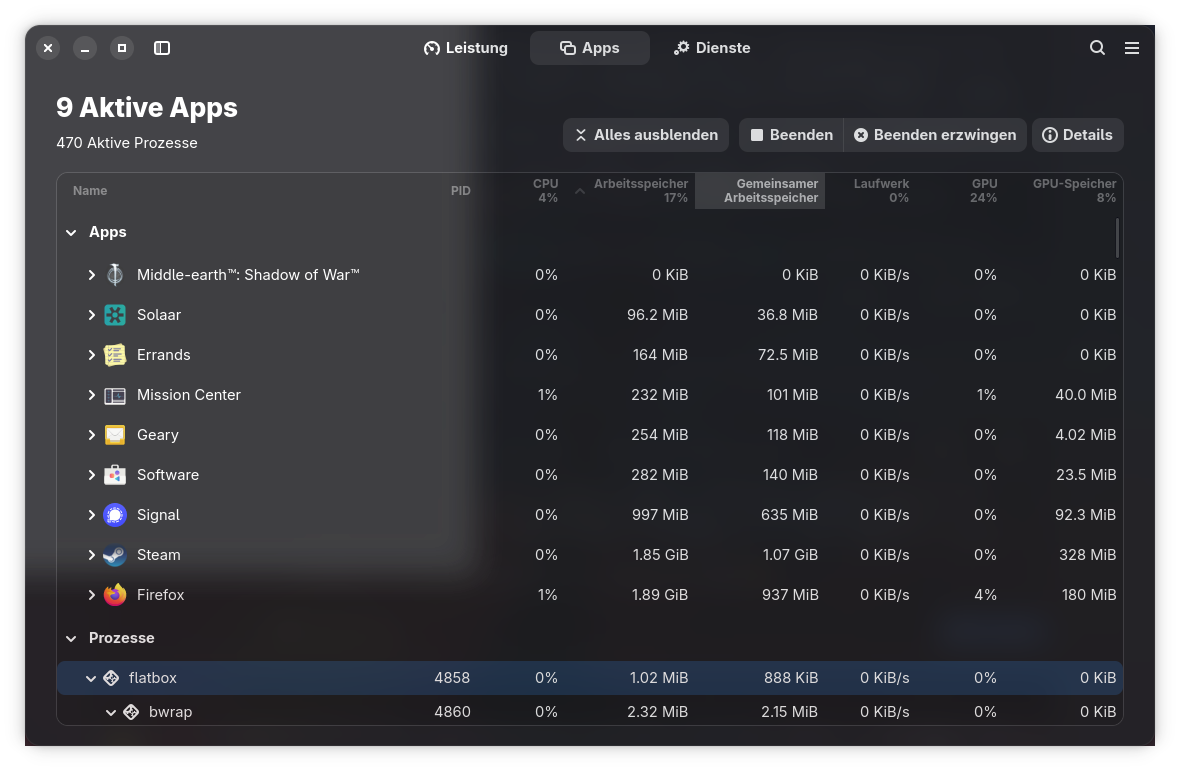Viewport: 1180px width, 771px height.
Task: Expand the Steam row
Action: (x=92, y=555)
